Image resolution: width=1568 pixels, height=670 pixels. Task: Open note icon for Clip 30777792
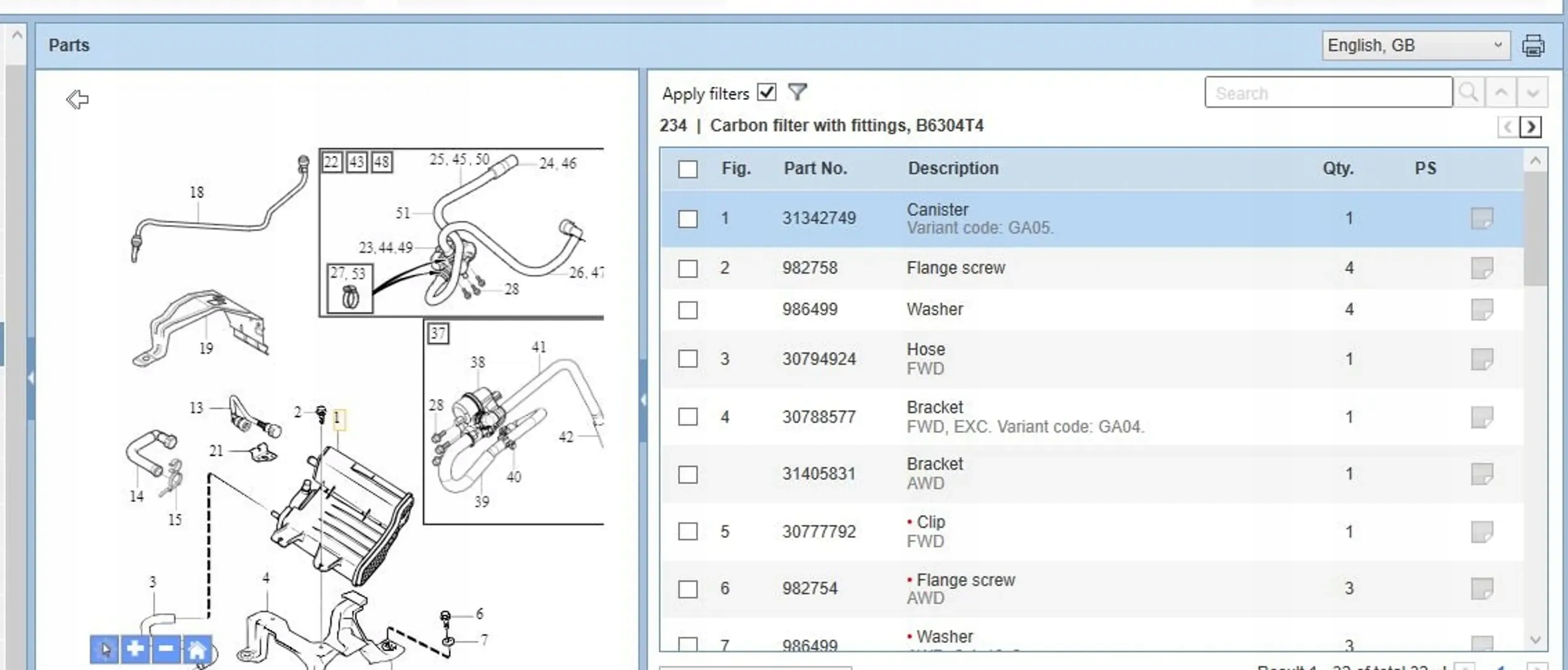1482,531
